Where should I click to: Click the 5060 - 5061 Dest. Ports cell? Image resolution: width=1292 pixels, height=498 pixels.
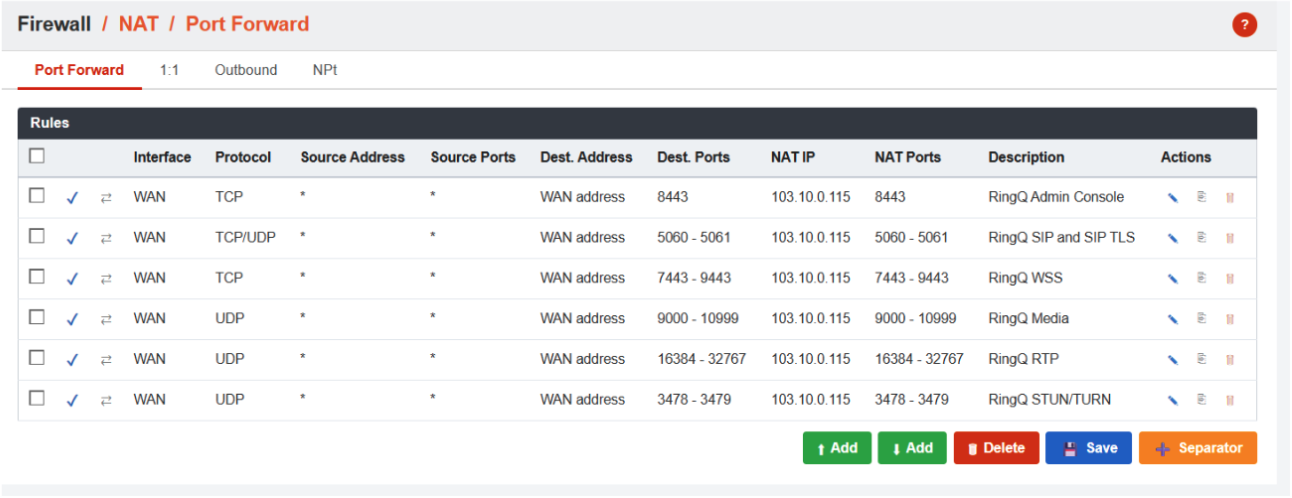point(694,238)
